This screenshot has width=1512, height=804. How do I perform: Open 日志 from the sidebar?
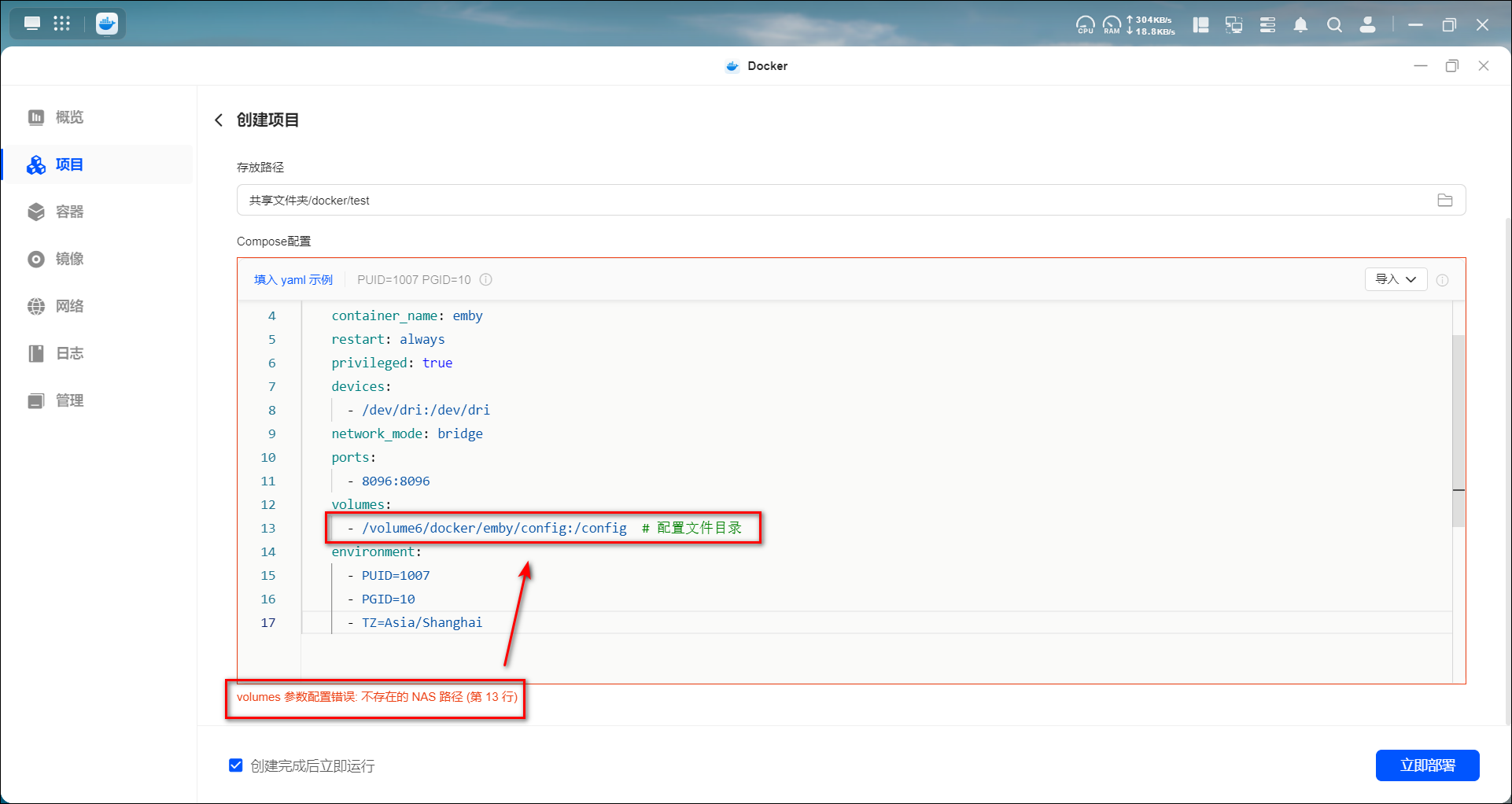coord(69,353)
